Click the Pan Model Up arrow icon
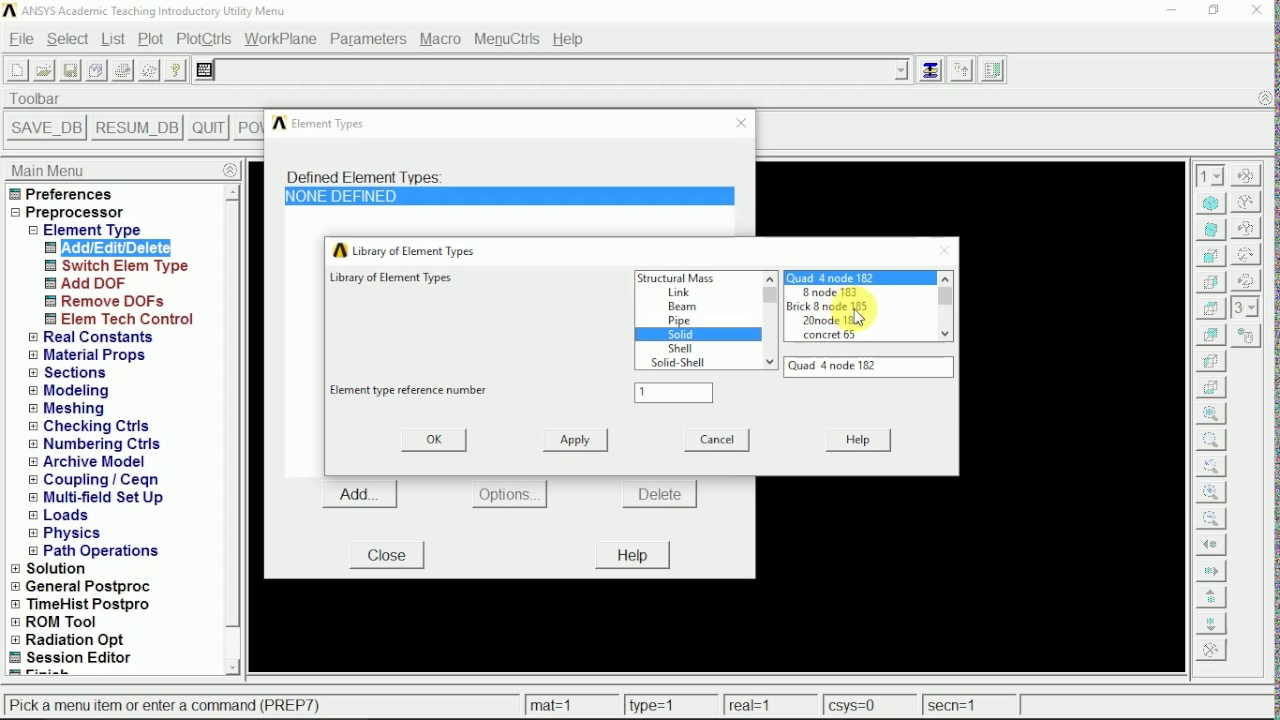The width and height of the screenshot is (1280, 720). tap(1211, 598)
